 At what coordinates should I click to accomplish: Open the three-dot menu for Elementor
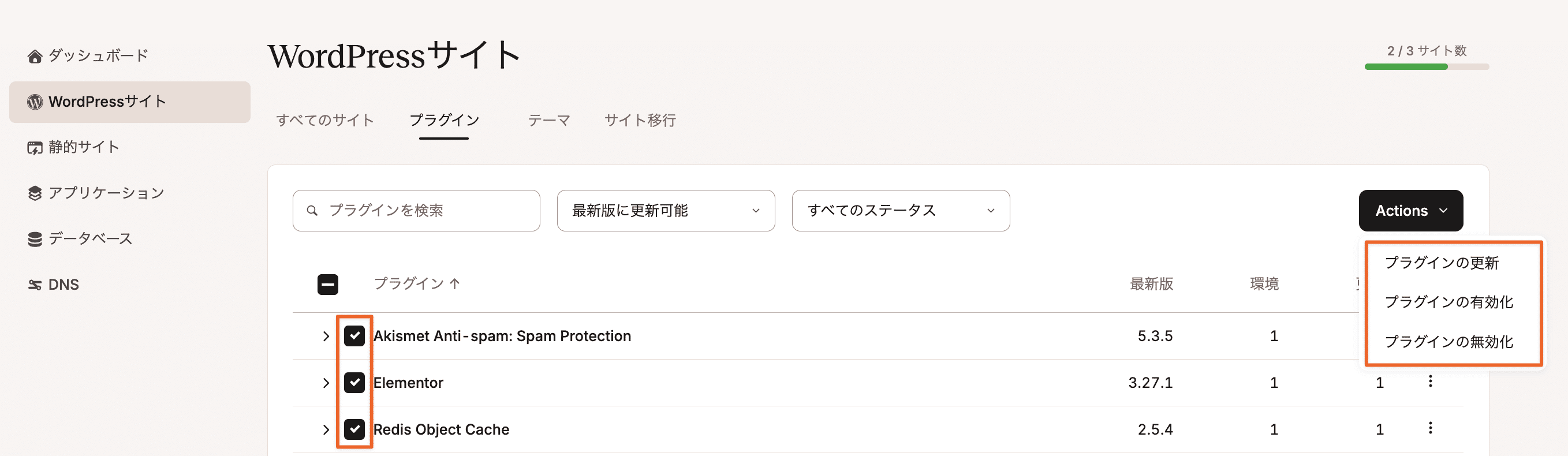click(1430, 381)
